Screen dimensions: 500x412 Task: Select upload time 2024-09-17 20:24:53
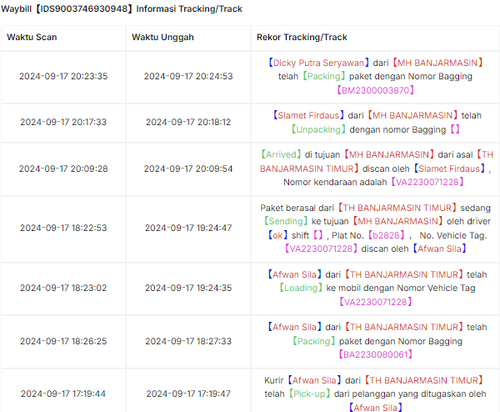(188, 76)
